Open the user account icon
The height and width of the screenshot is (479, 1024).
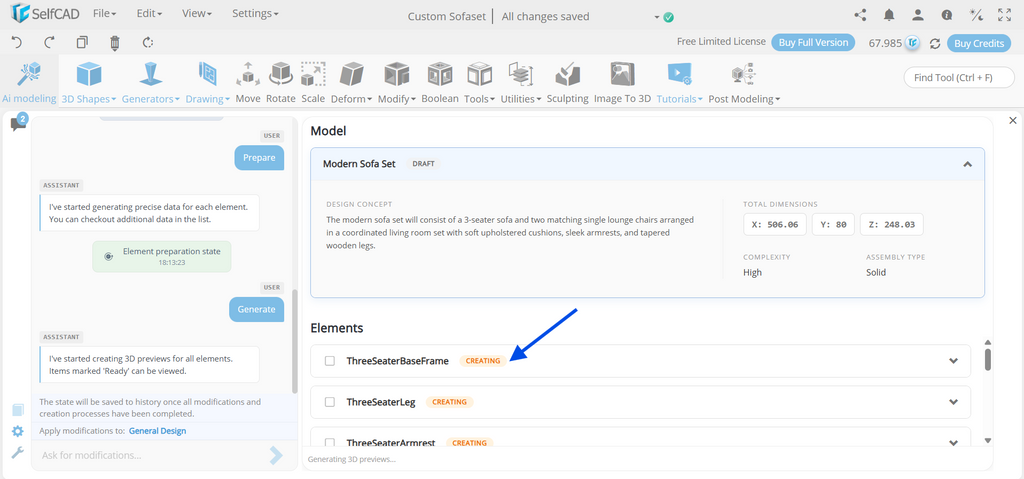(918, 15)
